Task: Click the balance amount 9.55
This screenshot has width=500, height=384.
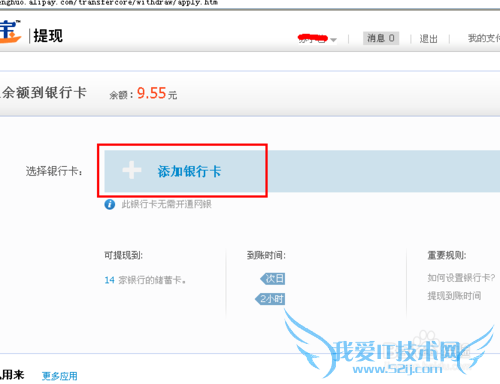Action: (151, 93)
